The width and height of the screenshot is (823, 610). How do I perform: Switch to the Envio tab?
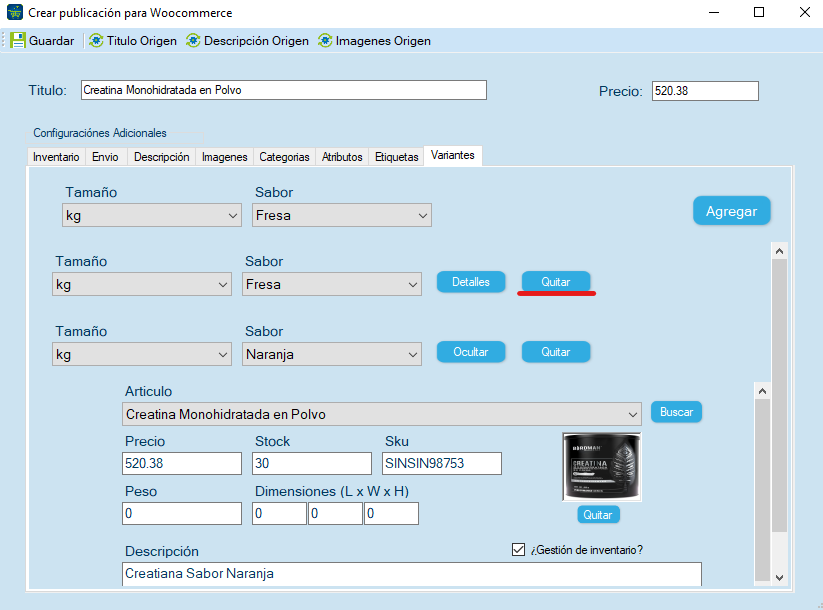(x=105, y=157)
